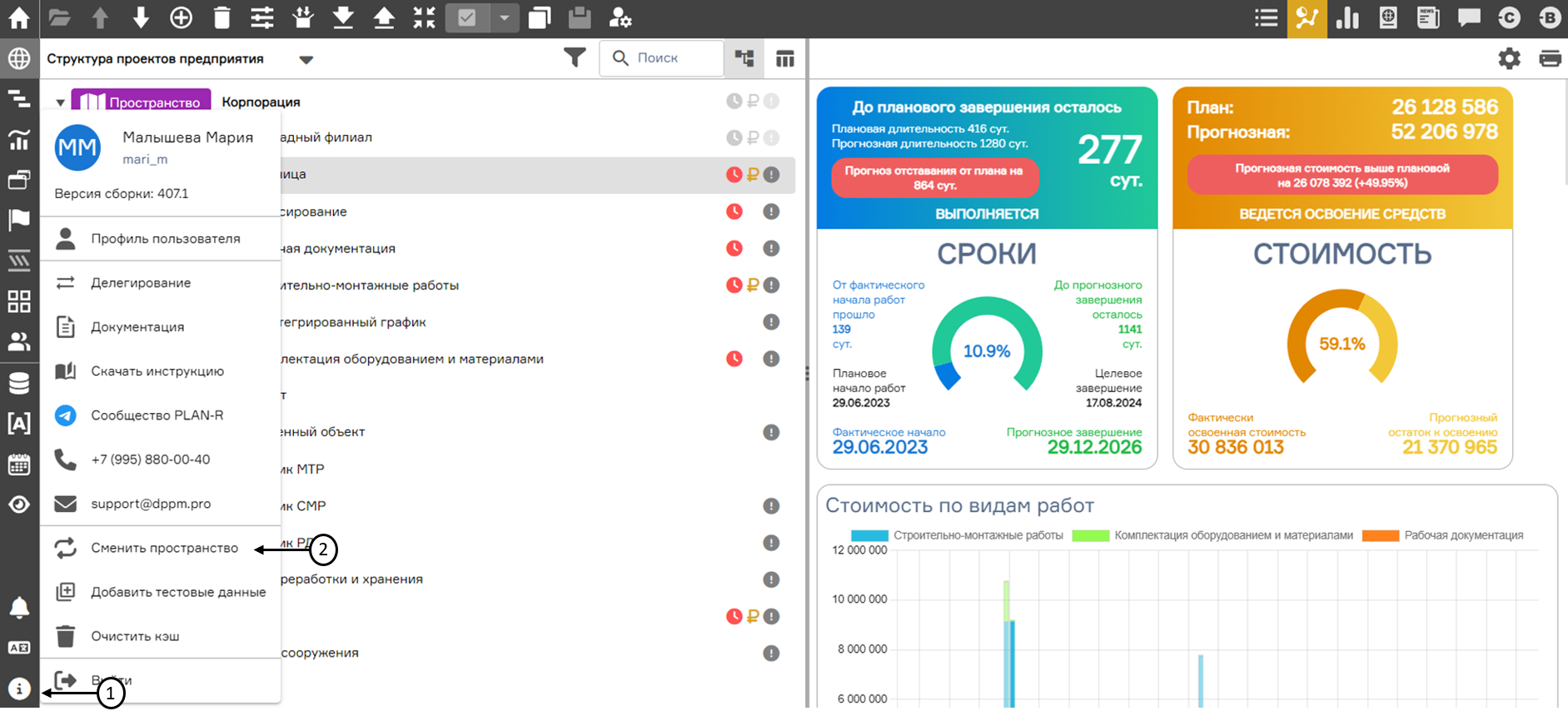Click the Пространство purple label
This screenshot has width=1568, height=711.
click(x=141, y=102)
